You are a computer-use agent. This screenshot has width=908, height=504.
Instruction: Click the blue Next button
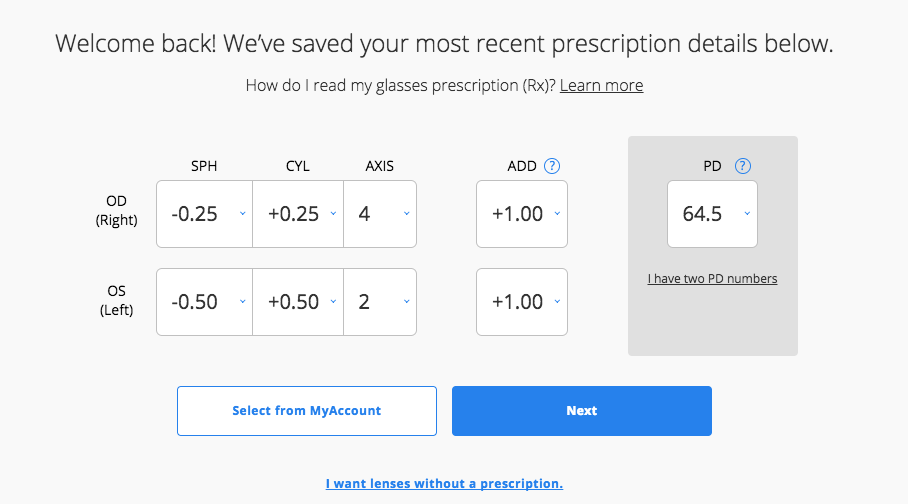581,411
